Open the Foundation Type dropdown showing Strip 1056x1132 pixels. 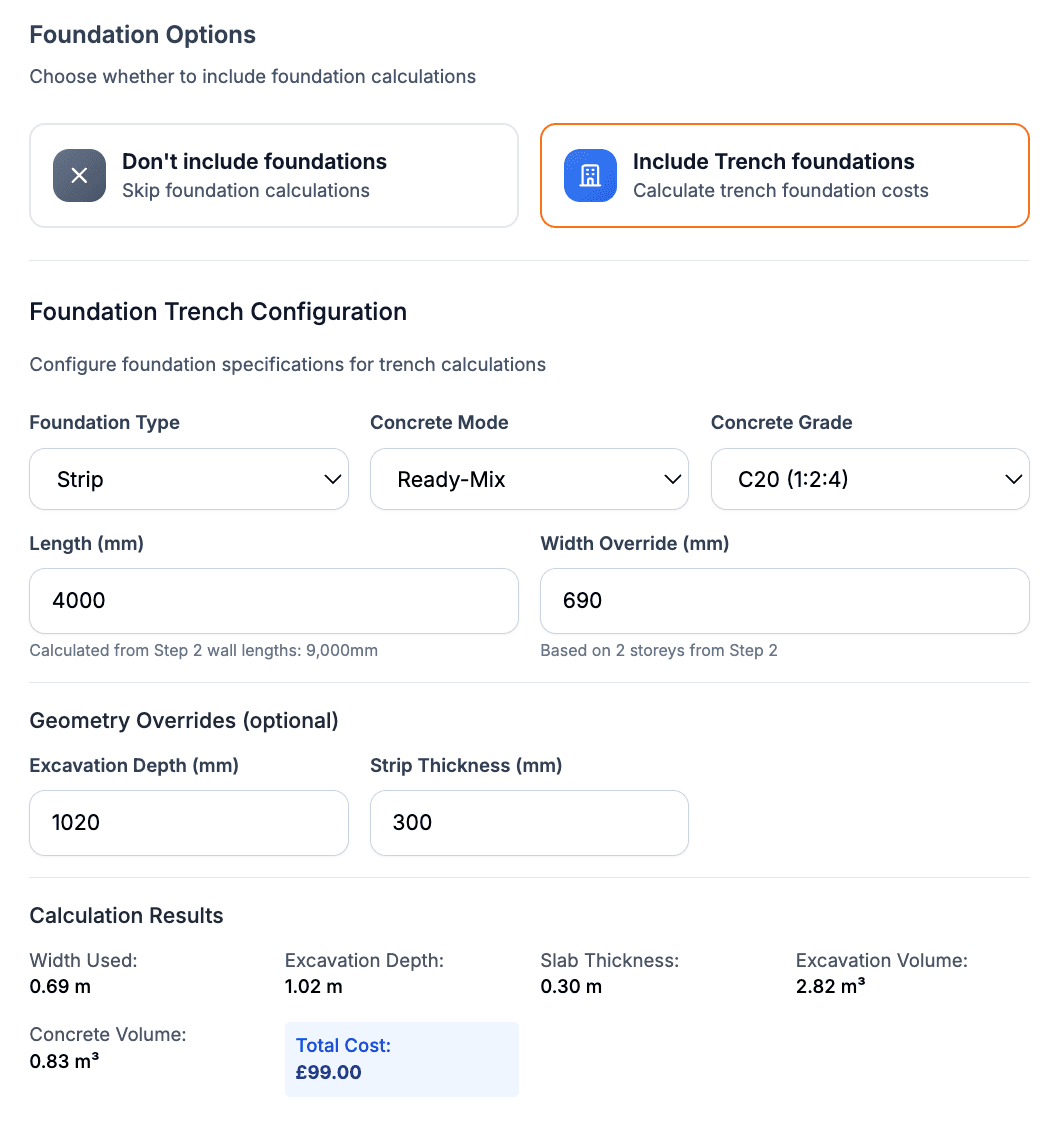point(189,480)
